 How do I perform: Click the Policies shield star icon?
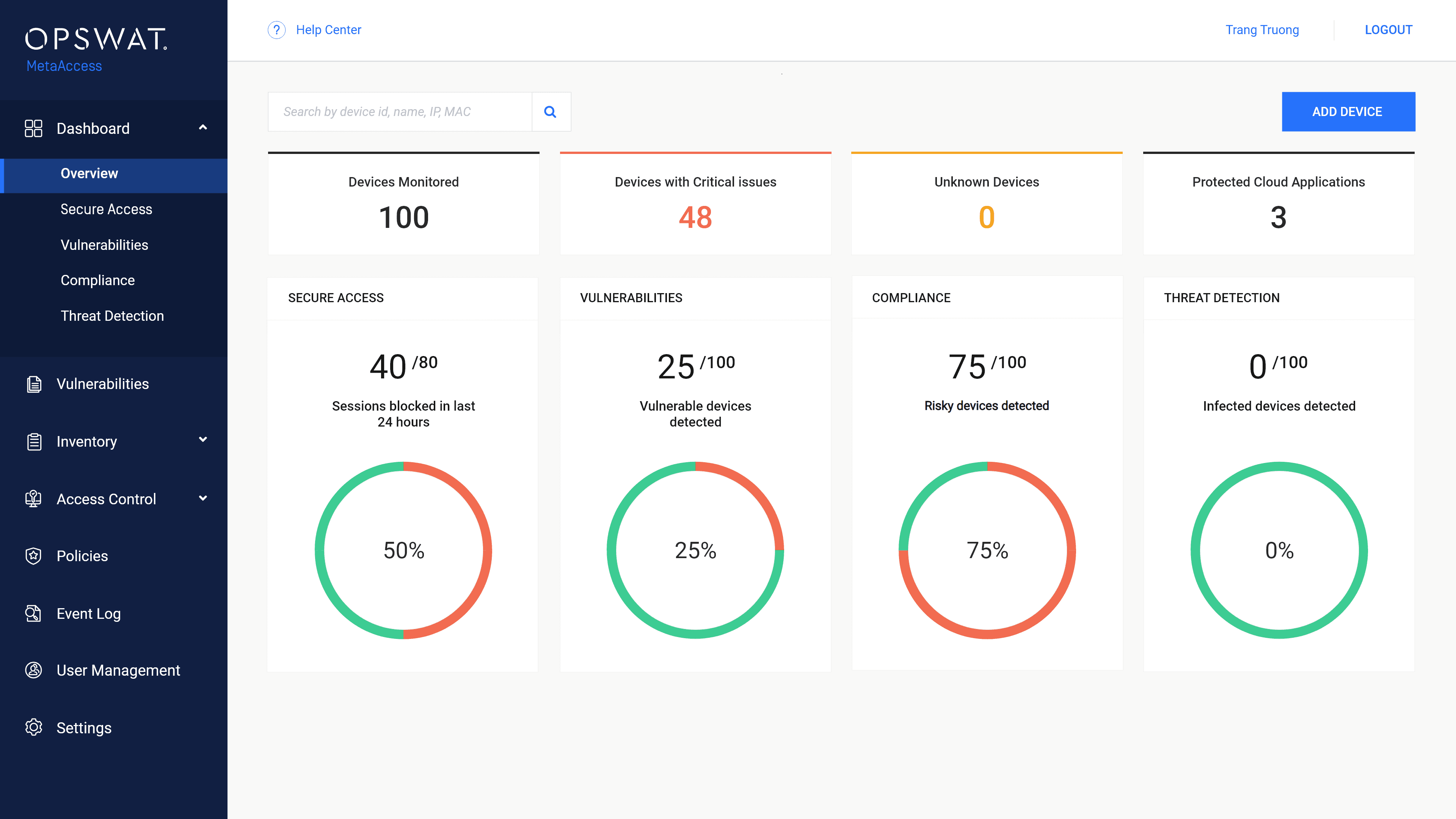point(33,556)
